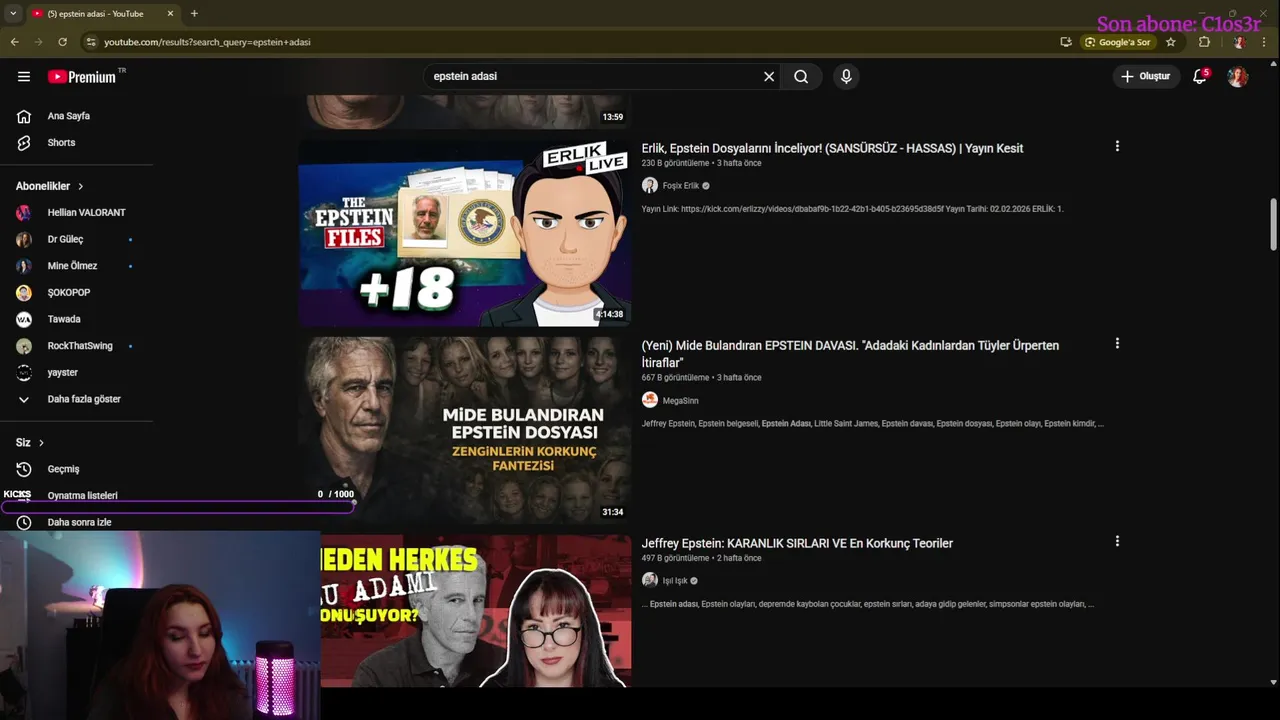
Task: Open Mide Bulandıran Epstein Dosyası thumbnail
Action: click(x=464, y=430)
